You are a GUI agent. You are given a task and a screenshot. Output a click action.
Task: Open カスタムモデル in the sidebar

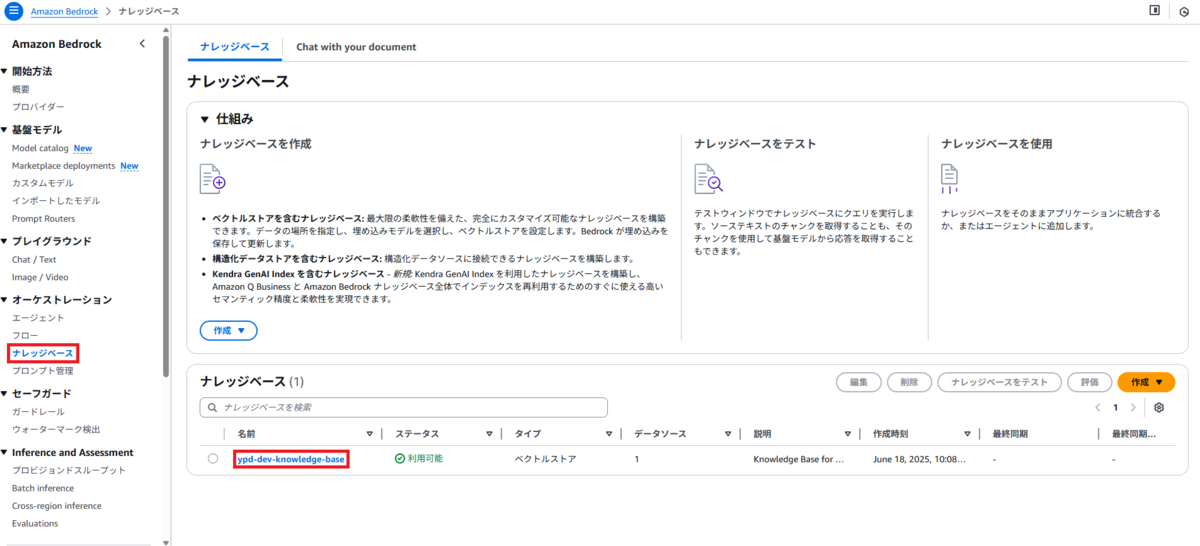[x=43, y=183]
